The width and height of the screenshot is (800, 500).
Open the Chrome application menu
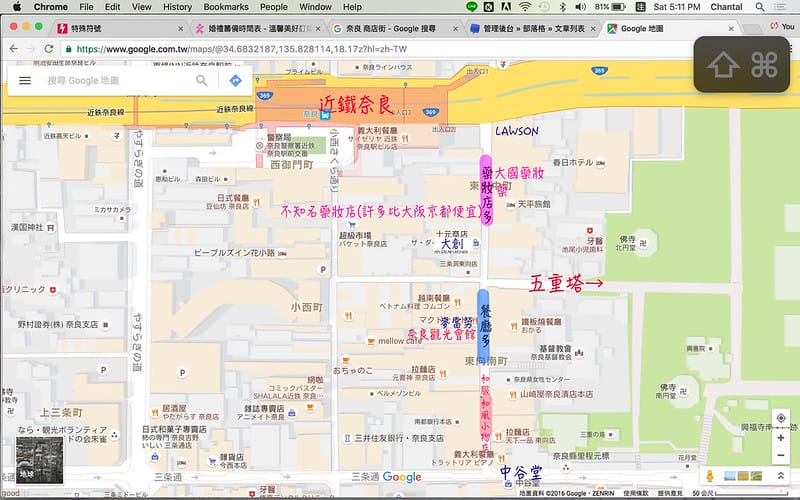coord(51,7)
